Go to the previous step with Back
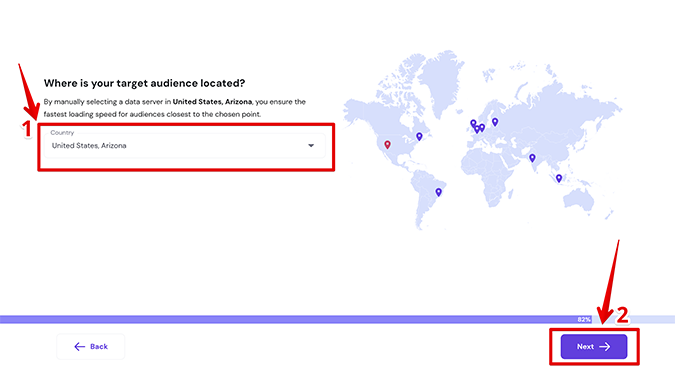Image resolution: width=675 pixels, height=367 pixels. [x=90, y=346]
